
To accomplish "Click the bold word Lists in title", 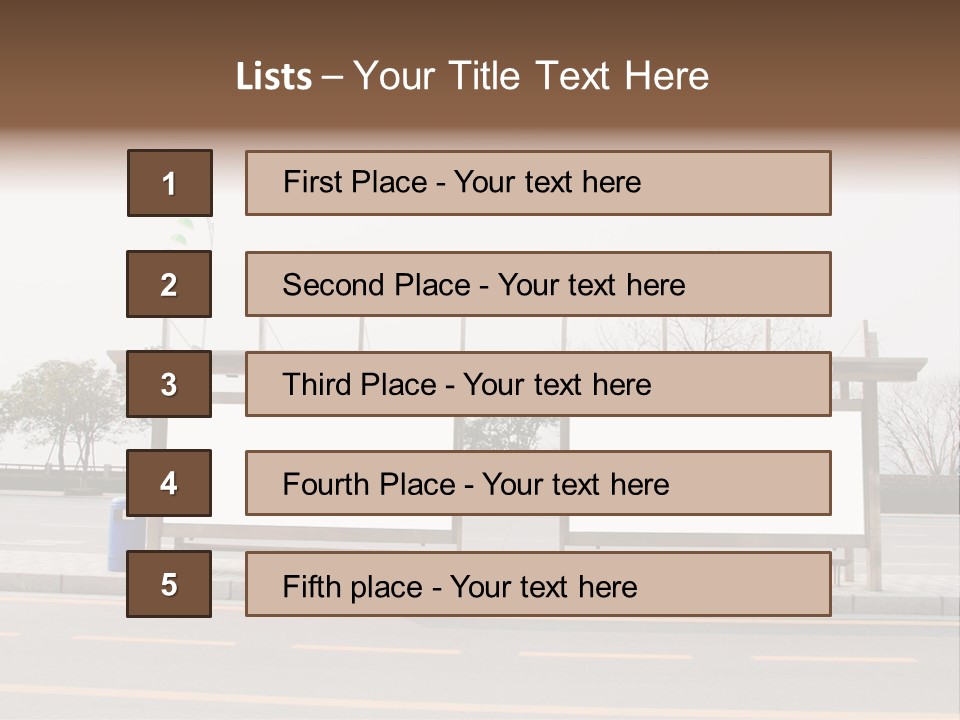I will click(274, 76).
